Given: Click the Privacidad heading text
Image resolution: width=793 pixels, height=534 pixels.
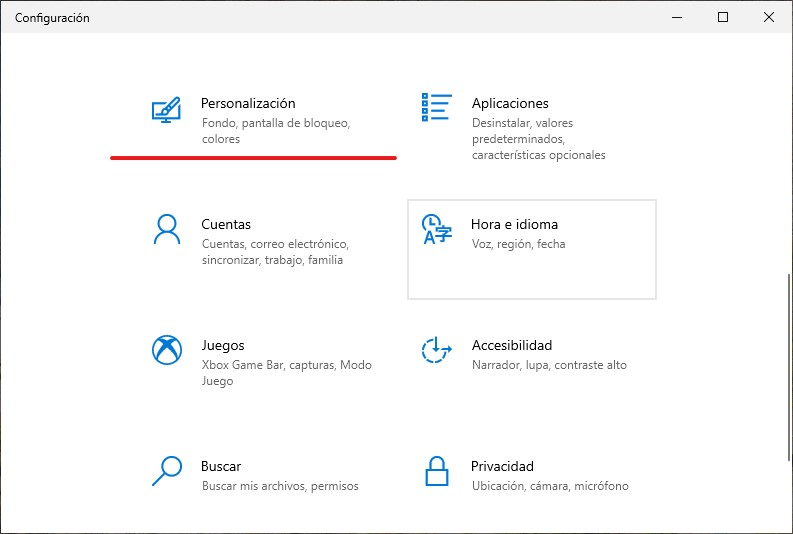Looking at the screenshot, I should (x=502, y=466).
